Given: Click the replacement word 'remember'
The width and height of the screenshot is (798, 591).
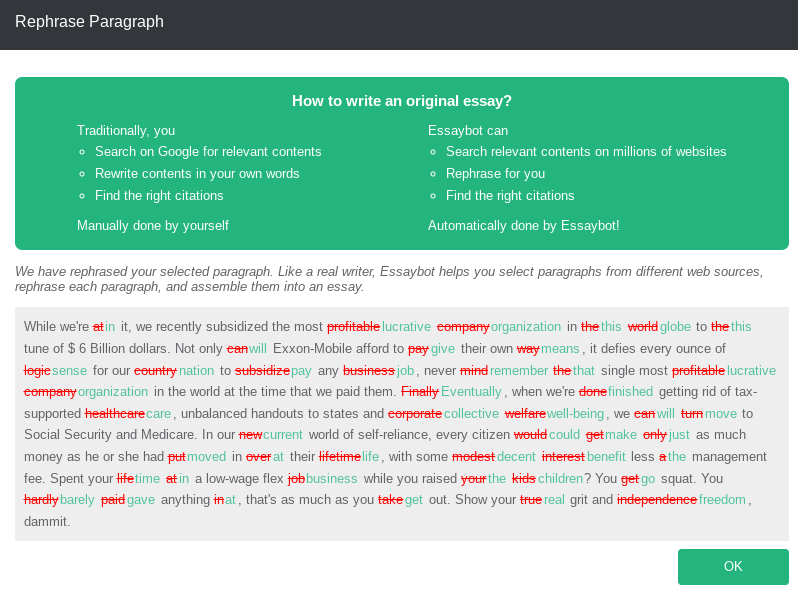Looking at the screenshot, I should pyautogui.click(x=519, y=370).
